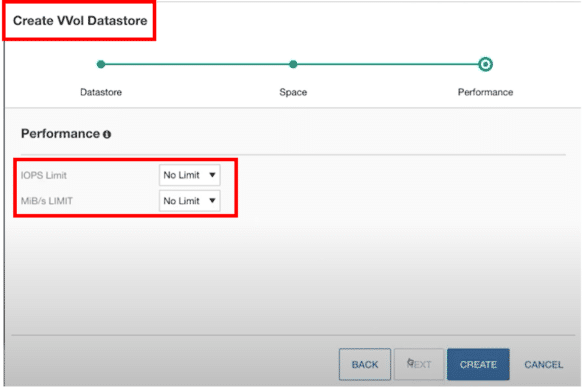The width and height of the screenshot is (585, 390).
Task: Open the IOPS Limit dropdown
Action: (190, 175)
